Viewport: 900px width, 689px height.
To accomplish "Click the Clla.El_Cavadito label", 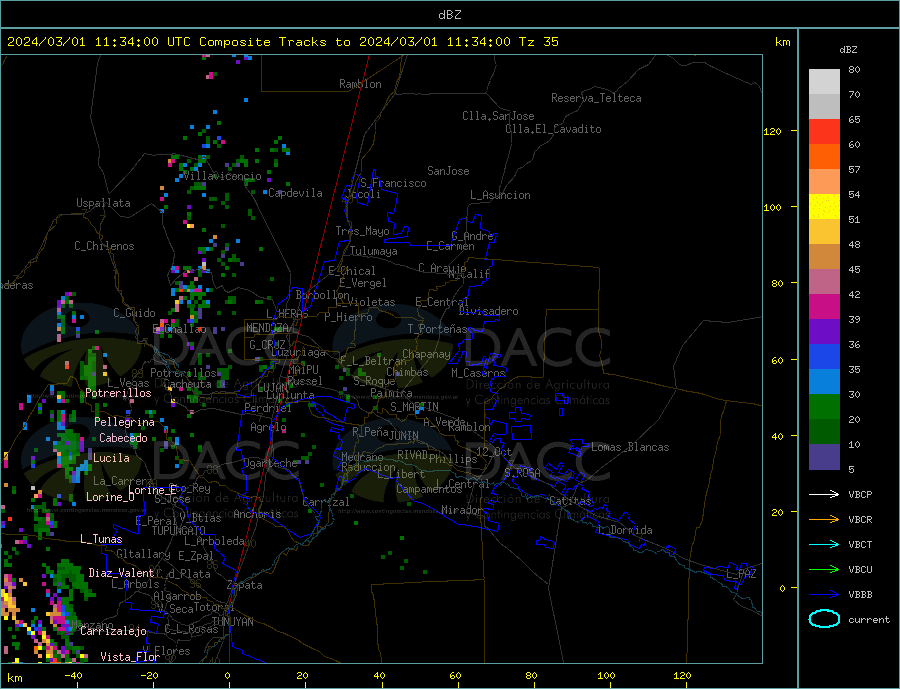I will [553, 129].
